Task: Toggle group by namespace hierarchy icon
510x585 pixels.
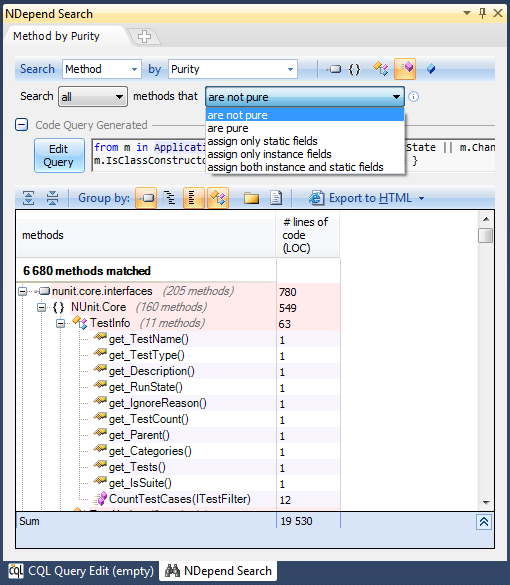Action: (170, 198)
